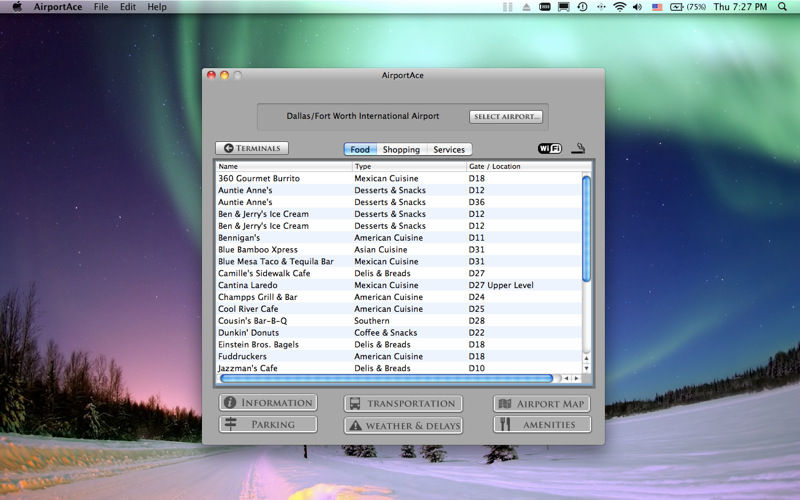Click the US flag input source icon
Image resolution: width=800 pixels, height=500 pixels.
click(x=657, y=7)
